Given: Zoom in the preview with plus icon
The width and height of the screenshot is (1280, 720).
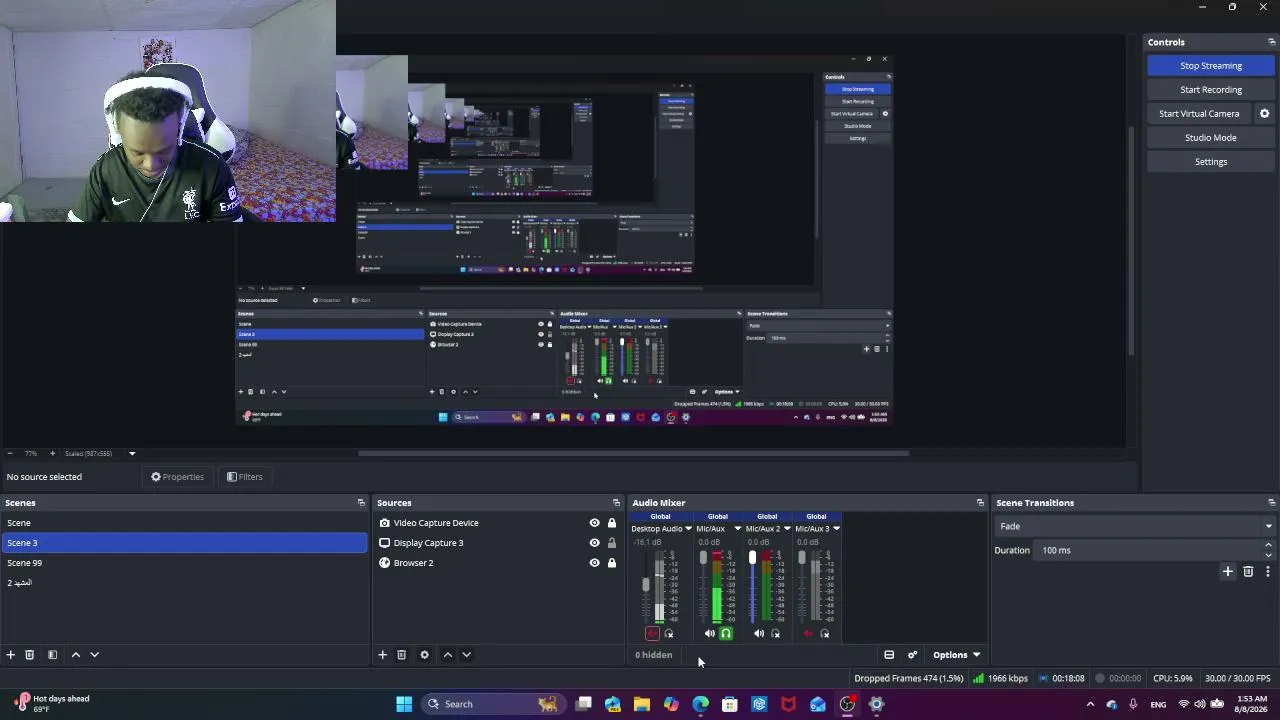Looking at the screenshot, I should (52, 454).
